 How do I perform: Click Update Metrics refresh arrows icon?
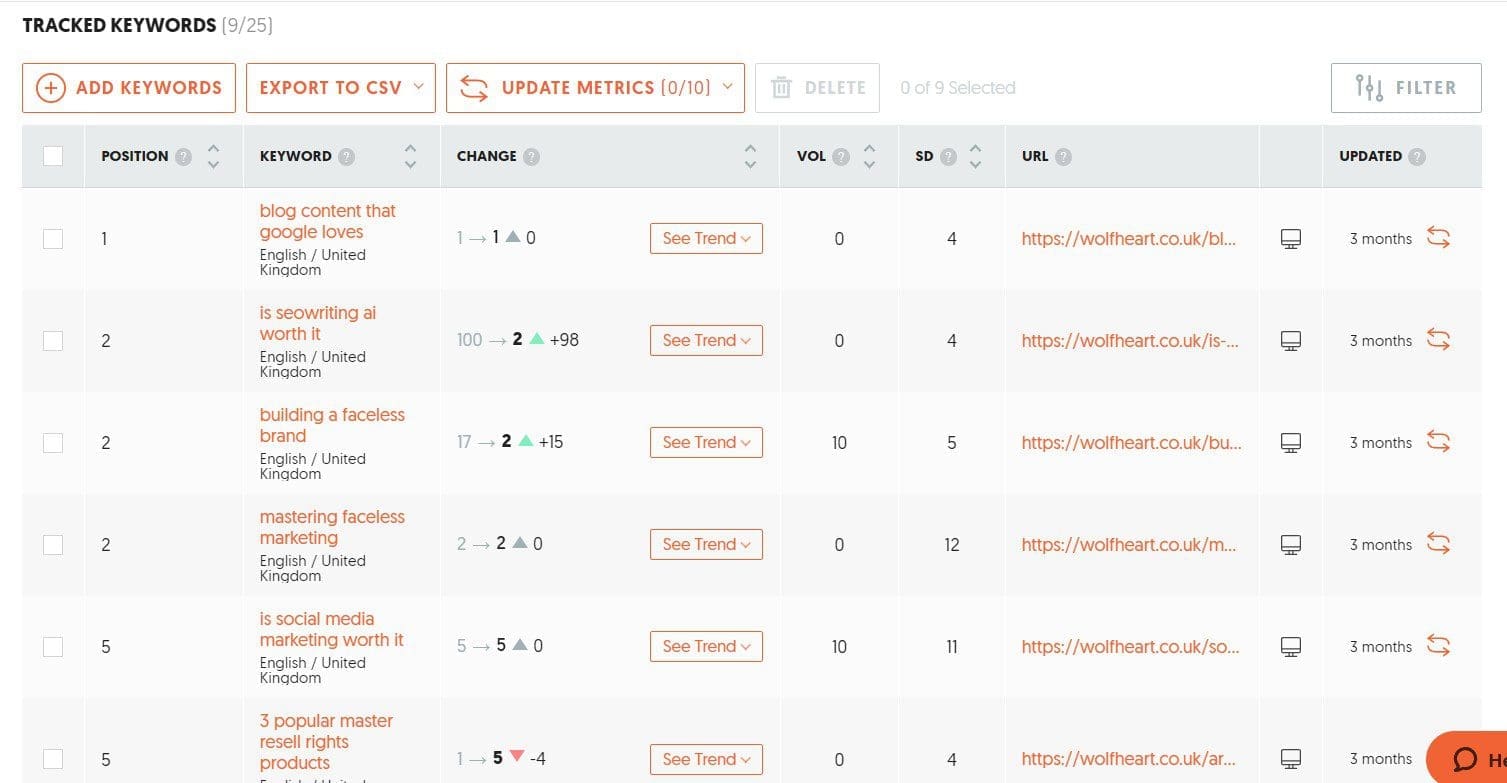coord(474,88)
